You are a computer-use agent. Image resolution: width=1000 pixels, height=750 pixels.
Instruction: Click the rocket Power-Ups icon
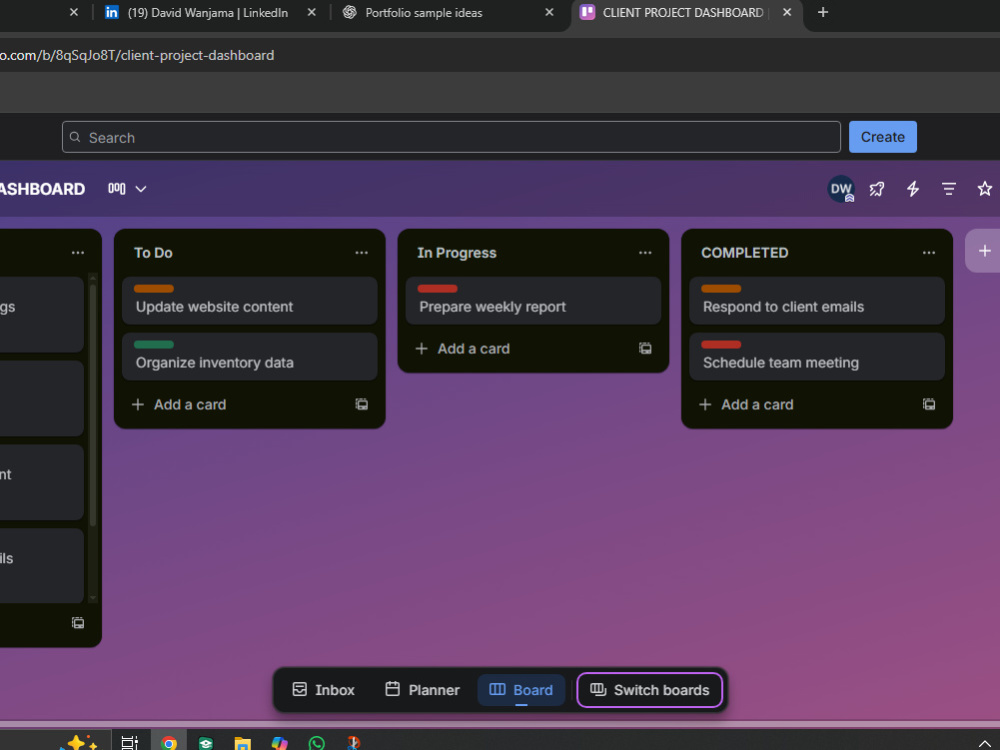click(877, 189)
